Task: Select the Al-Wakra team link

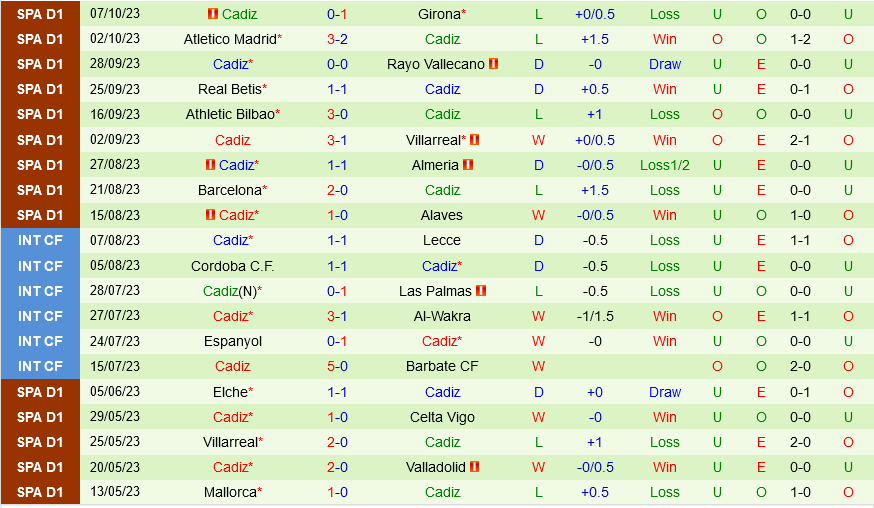Action: pyautogui.click(x=442, y=316)
